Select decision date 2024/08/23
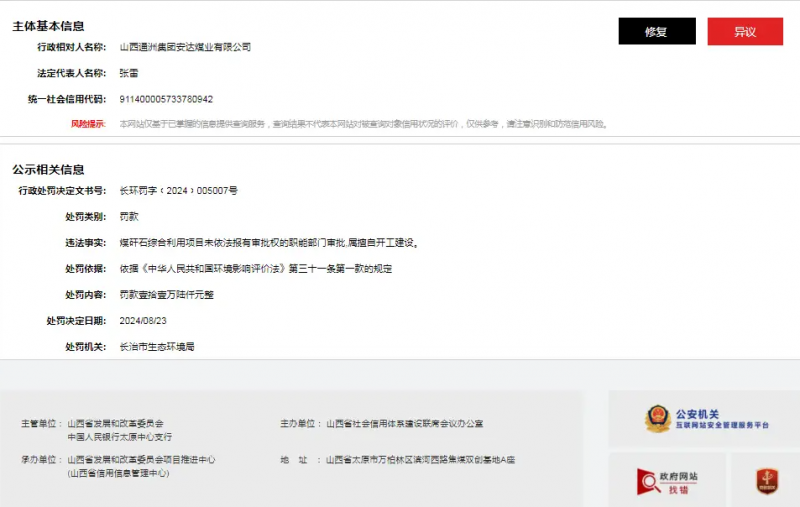Image resolution: width=800 pixels, height=507 pixels. point(143,321)
